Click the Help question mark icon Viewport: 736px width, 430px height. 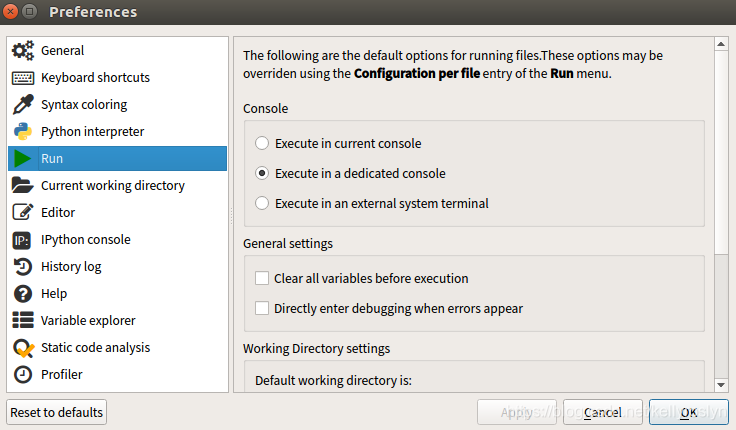(22, 294)
